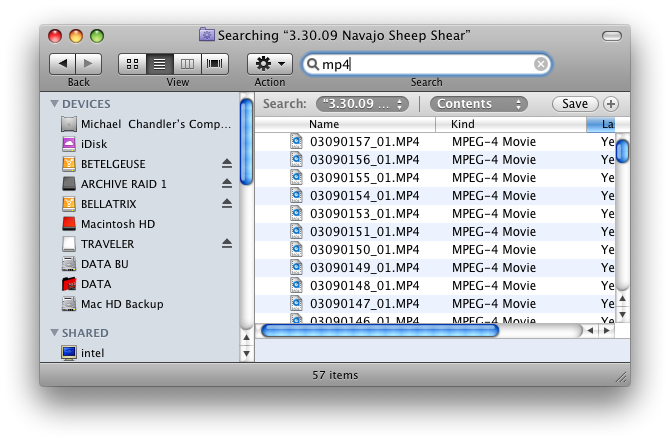
Task: Switch to column view mode
Action: click(x=187, y=64)
